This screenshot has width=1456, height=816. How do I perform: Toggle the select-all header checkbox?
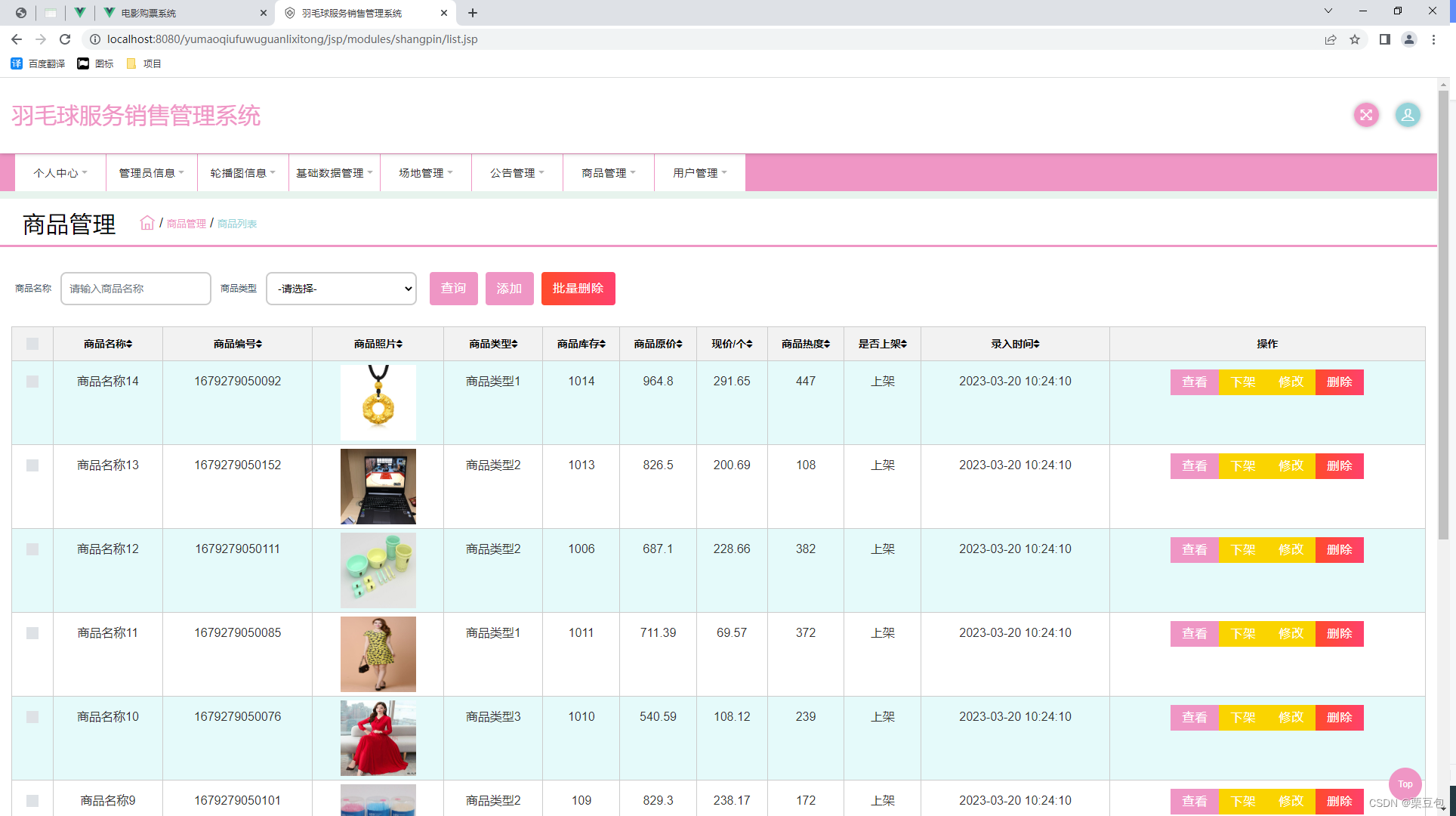[32, 344]
